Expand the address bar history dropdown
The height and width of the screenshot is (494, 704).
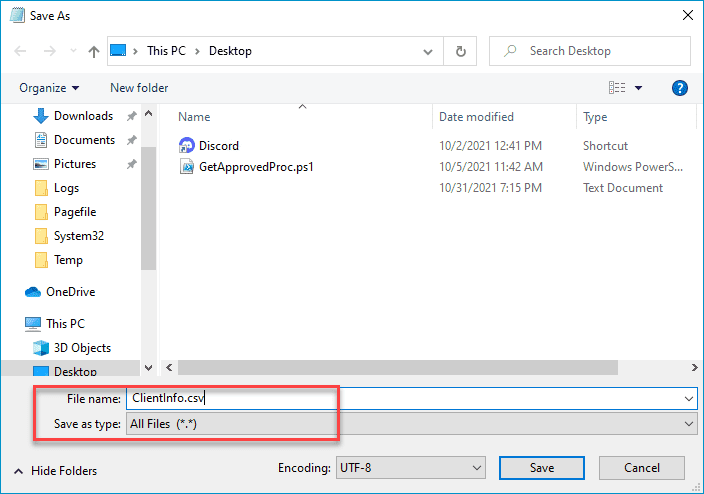pos(428,52)
